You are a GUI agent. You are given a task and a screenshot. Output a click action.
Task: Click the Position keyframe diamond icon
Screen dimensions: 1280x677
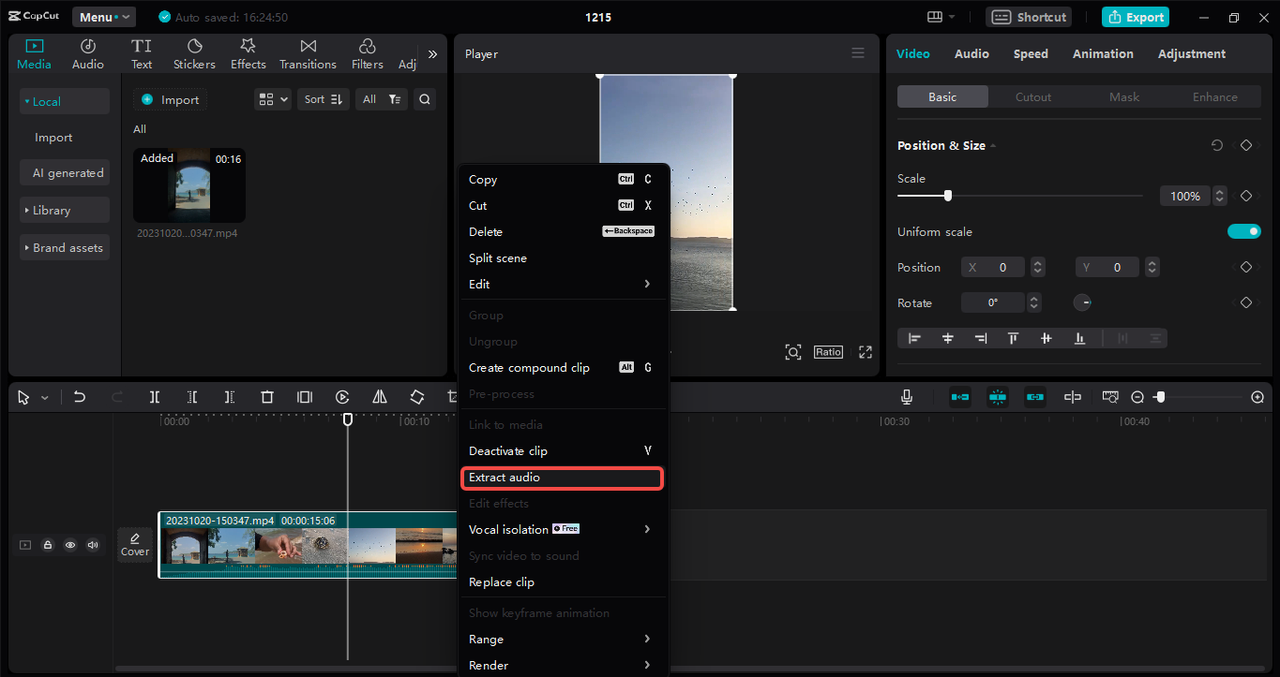click(1246, 267)
